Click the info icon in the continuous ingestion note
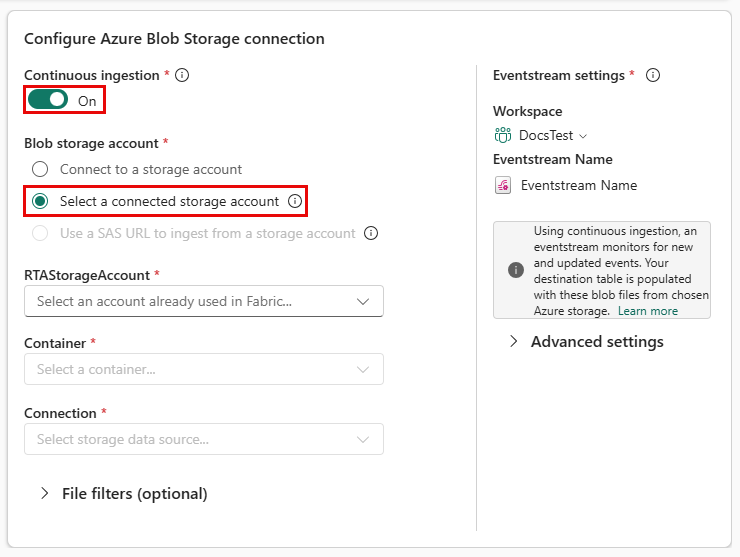 (x=516, y=270)
